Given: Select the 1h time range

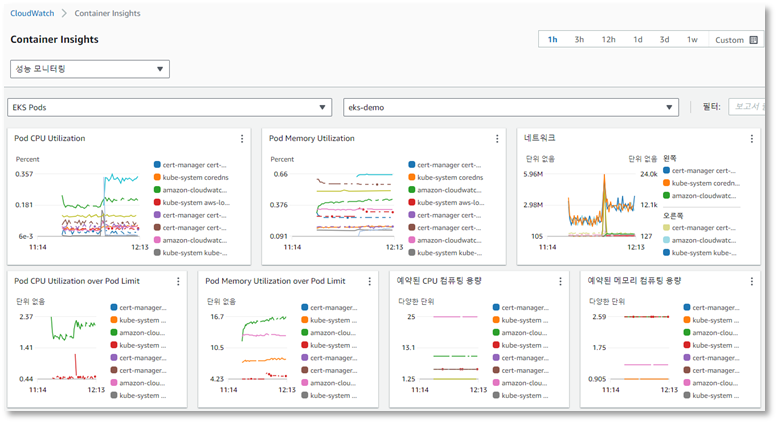Looking at the screenshot, I should 552,40.
